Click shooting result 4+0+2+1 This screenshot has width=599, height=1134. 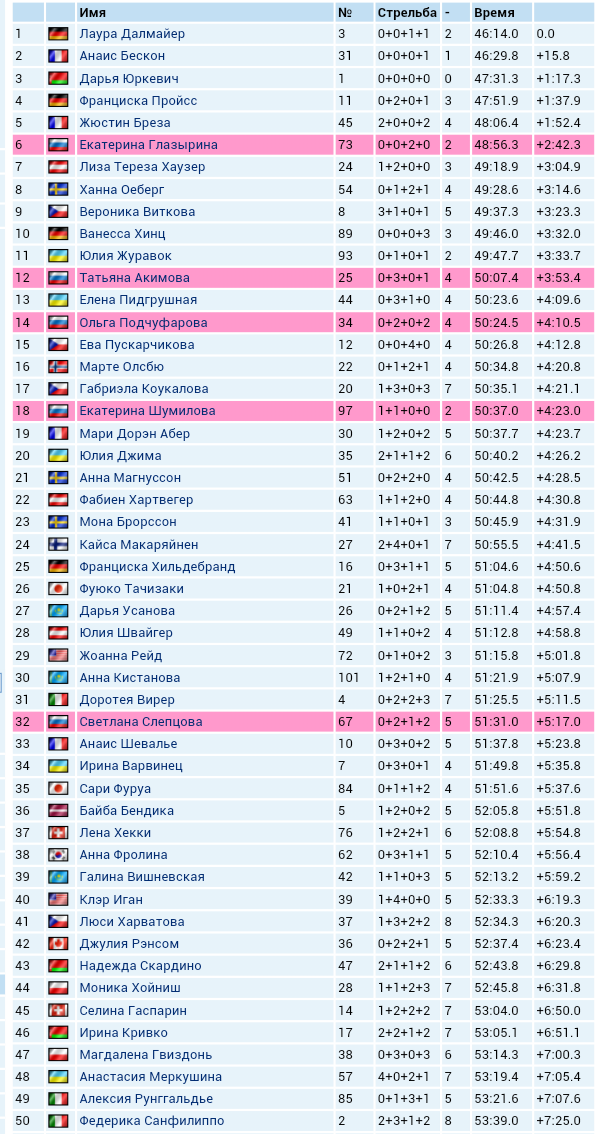[404, 1077]
